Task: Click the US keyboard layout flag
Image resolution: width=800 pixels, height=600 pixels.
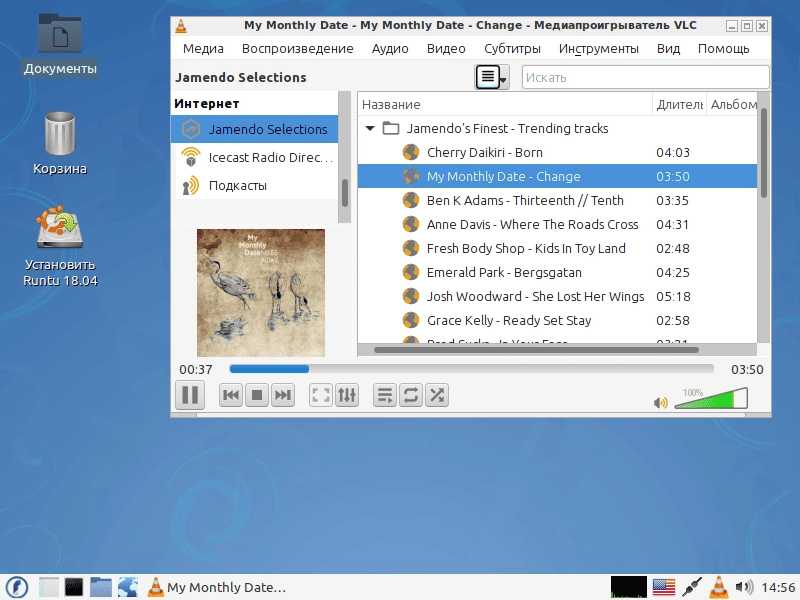Action: (664, 587)
